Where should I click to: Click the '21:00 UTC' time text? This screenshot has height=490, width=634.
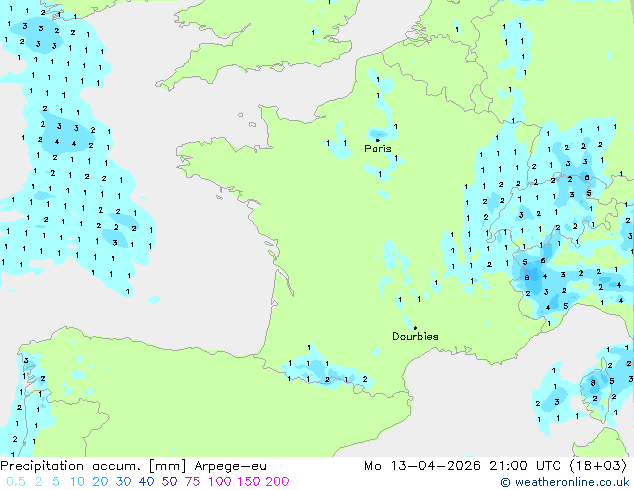(525, 466)
